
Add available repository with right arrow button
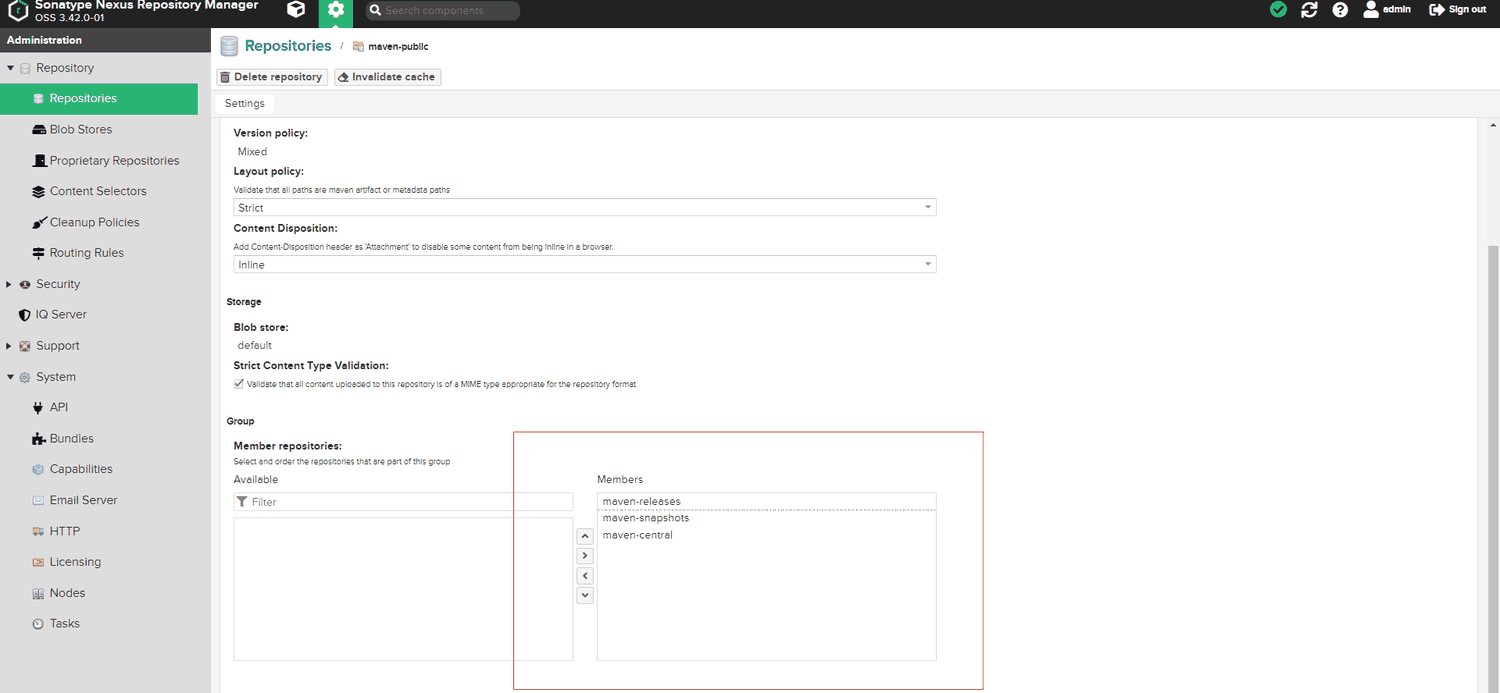point(586,556)
